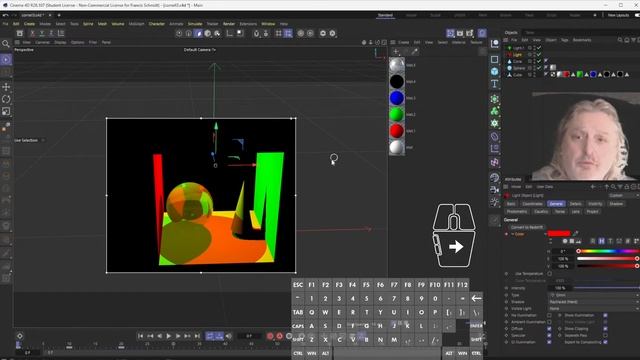The width and height of the screenshot is (640, 360).
Task: Click the new material plus icon
Action: [x=396, y=51]
